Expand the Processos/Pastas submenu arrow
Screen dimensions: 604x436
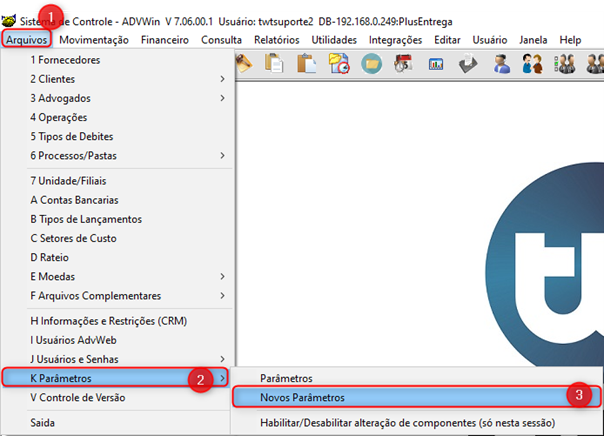click(222, 156)
